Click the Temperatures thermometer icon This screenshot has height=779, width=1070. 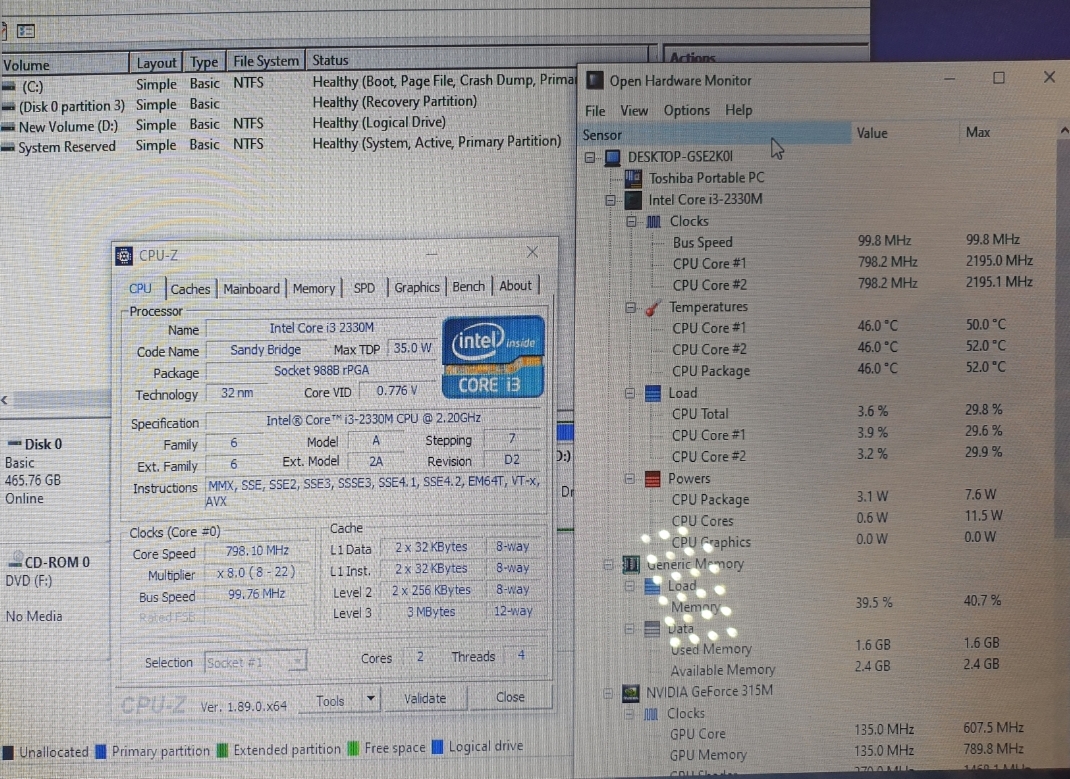click(653, 307)
